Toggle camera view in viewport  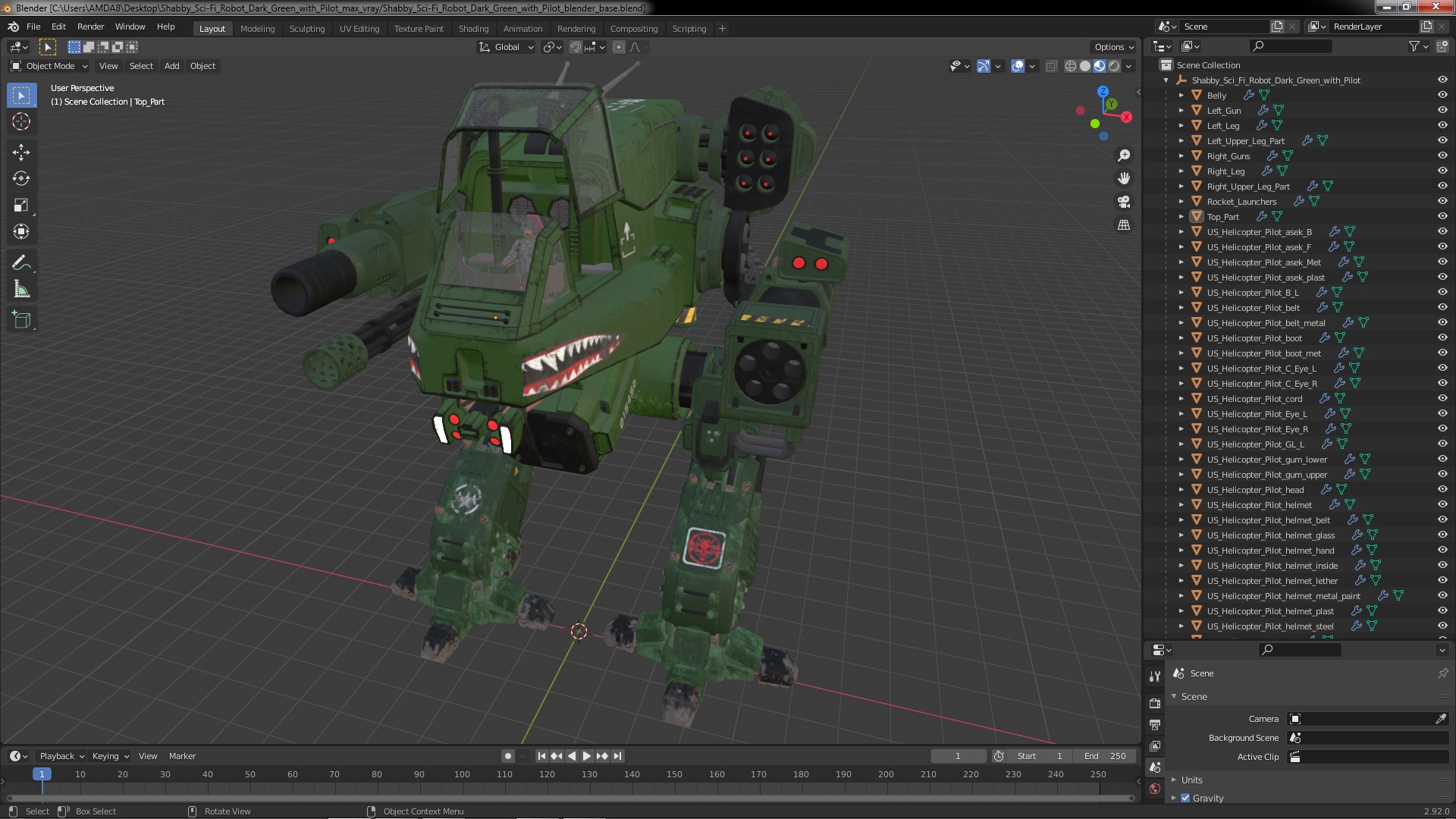tap(1124, 202)
